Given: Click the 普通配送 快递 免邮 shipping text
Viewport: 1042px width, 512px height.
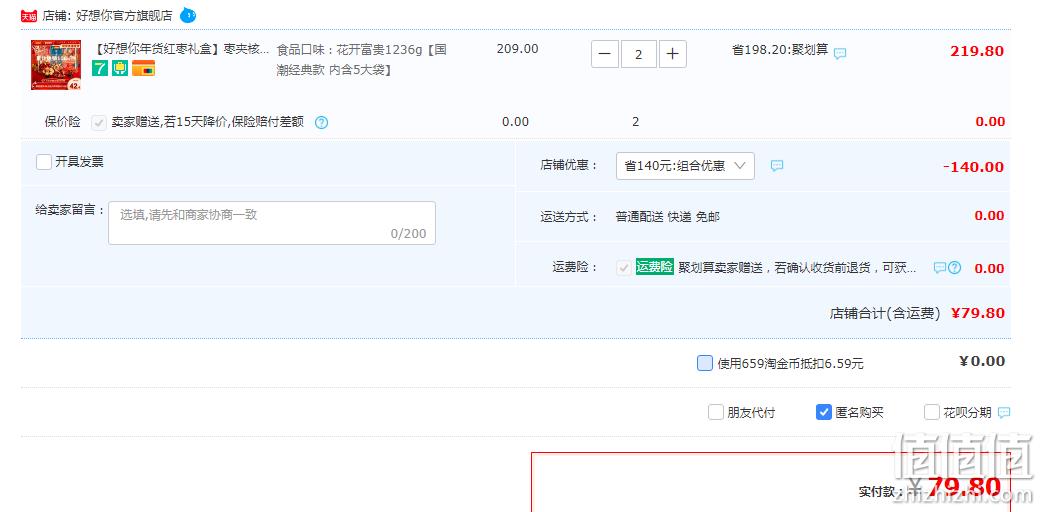Looking at the screenshot, I should [x=667, y=217].
